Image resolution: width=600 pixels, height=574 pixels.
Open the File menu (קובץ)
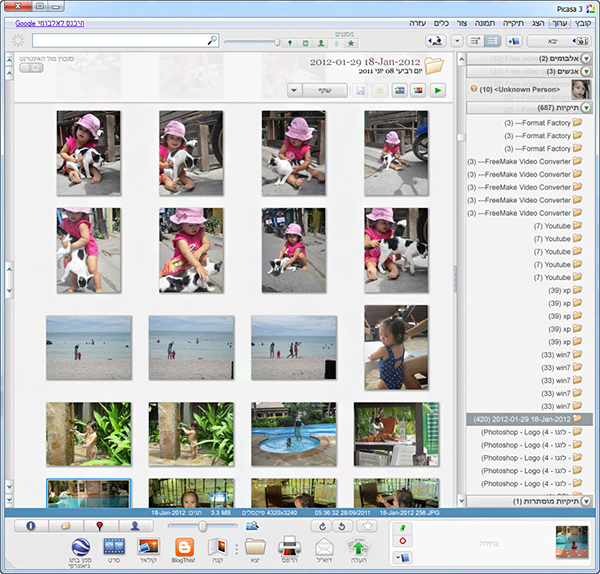pos(584,23)
